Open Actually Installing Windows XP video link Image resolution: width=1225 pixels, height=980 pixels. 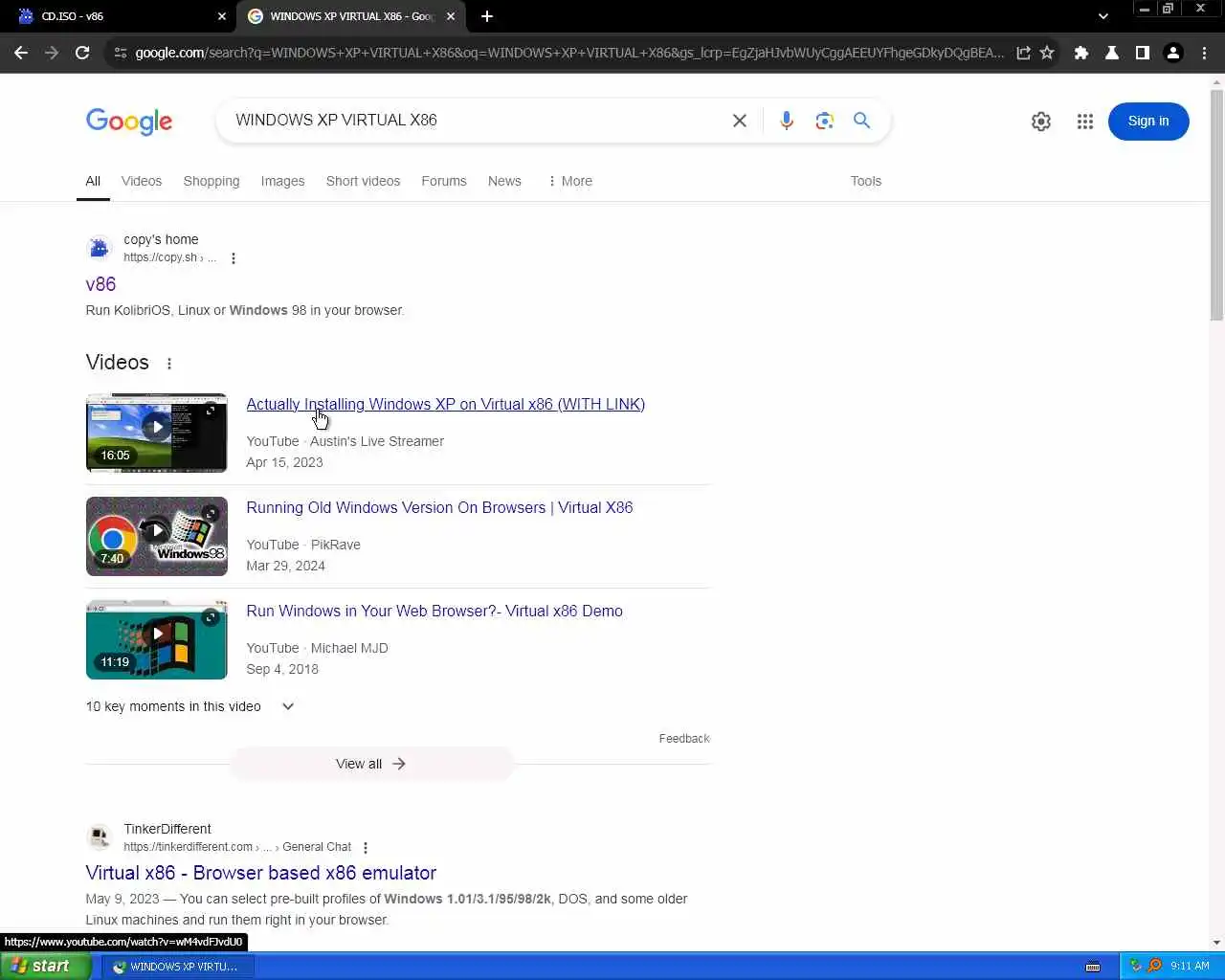(x=446, y=404)
